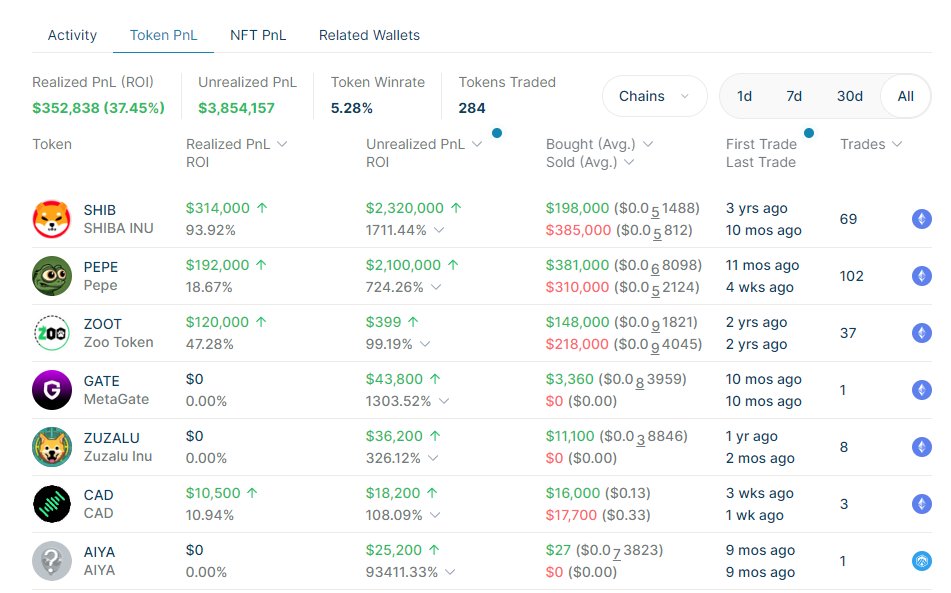This screenshot has width=951, height=593.
Task: Click the up arrow beside GATE $43,800 unrealized
Action: pos(435,379)
